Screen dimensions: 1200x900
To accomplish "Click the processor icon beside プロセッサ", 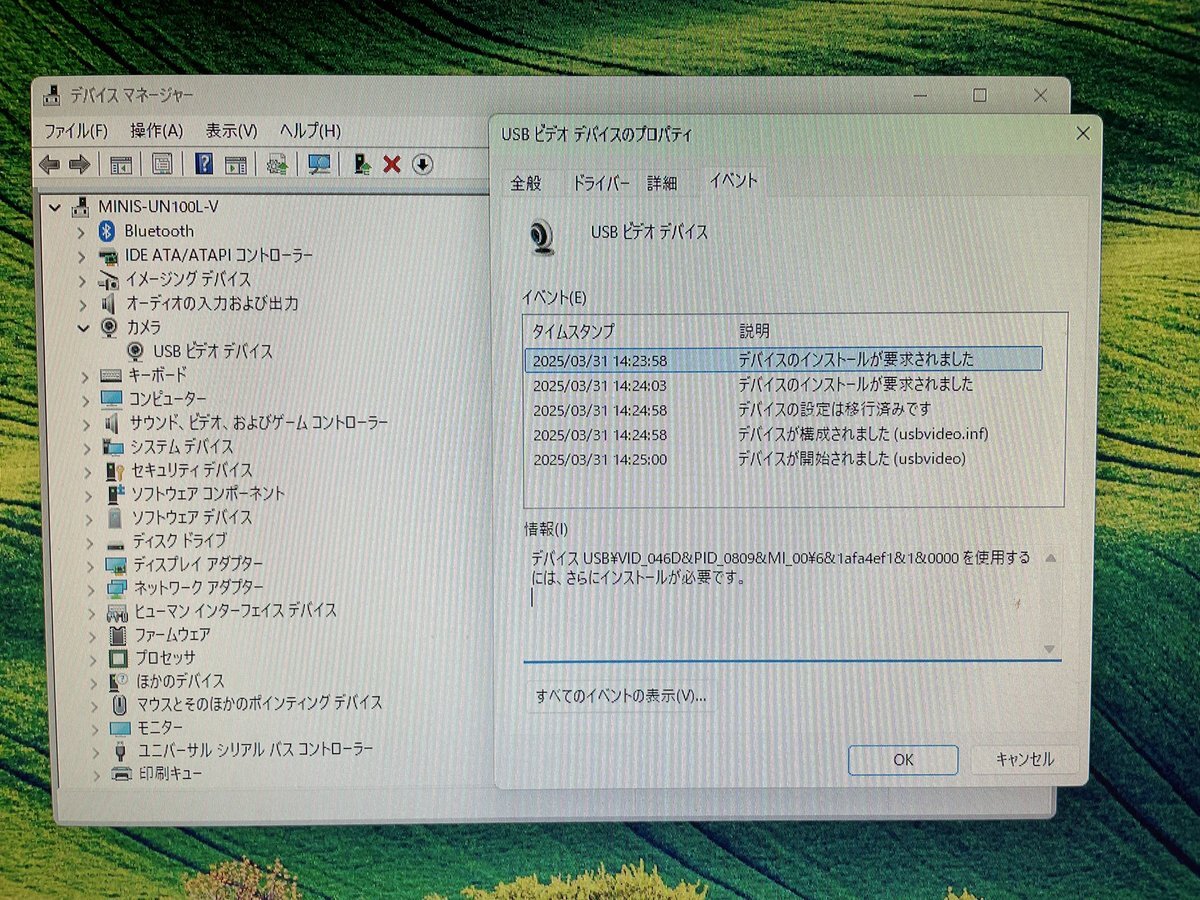I will (x=118, y=657).
